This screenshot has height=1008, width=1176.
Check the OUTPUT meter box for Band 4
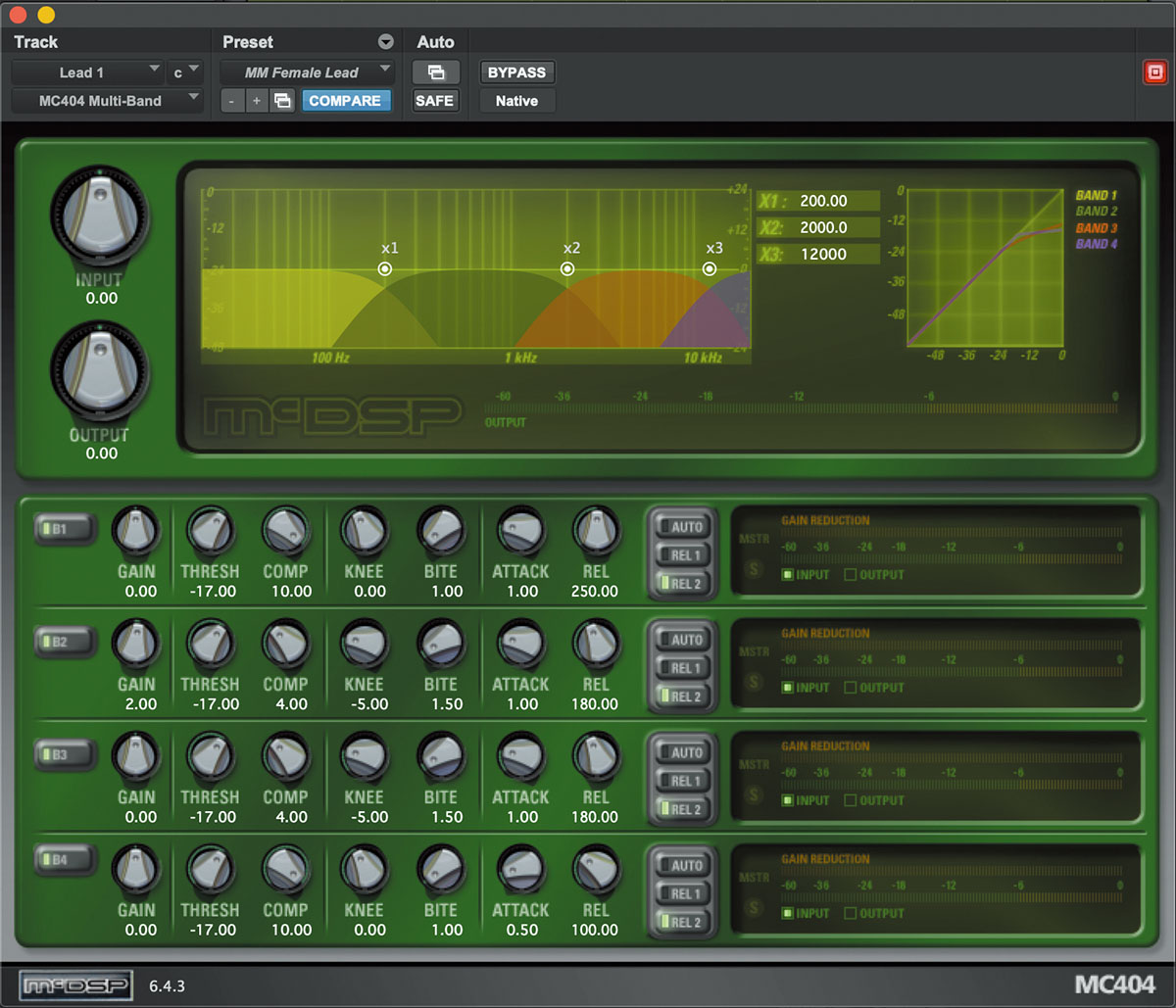point(850,913)
